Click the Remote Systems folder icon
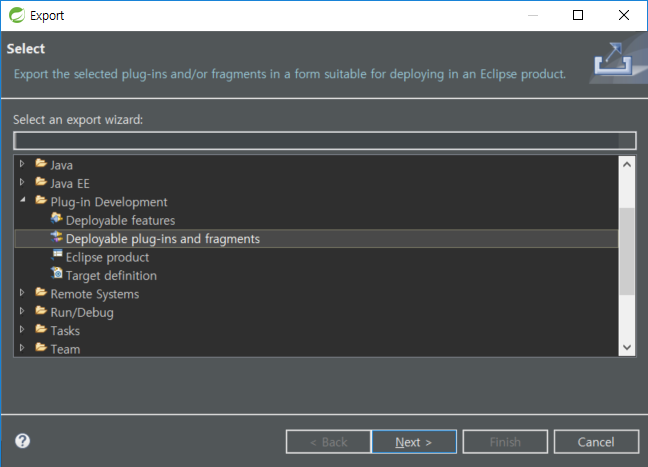648x467 pixels. point(41,292)
